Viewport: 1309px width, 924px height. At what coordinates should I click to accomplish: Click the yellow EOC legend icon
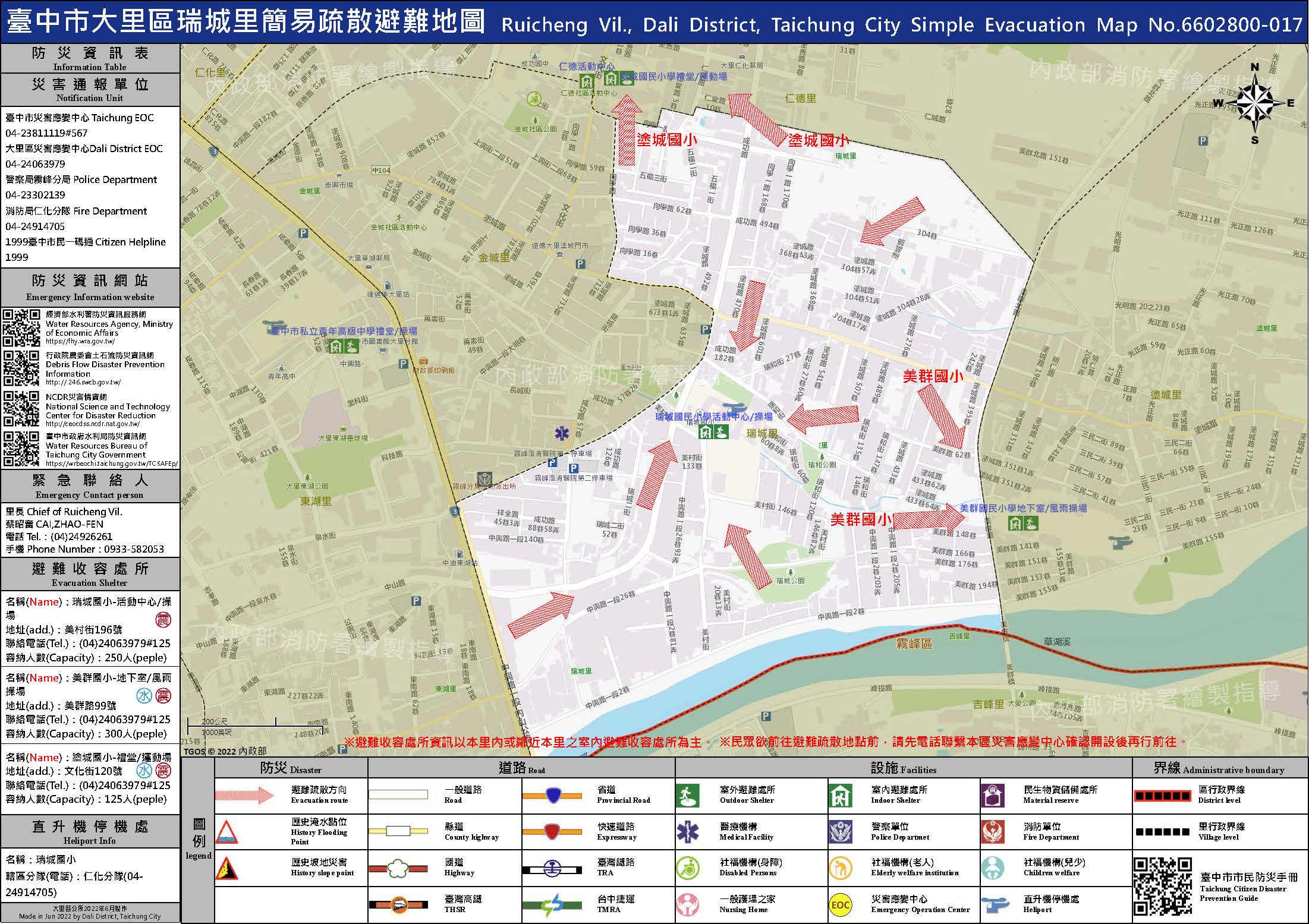pyautogui.click(x=841, y=905)
